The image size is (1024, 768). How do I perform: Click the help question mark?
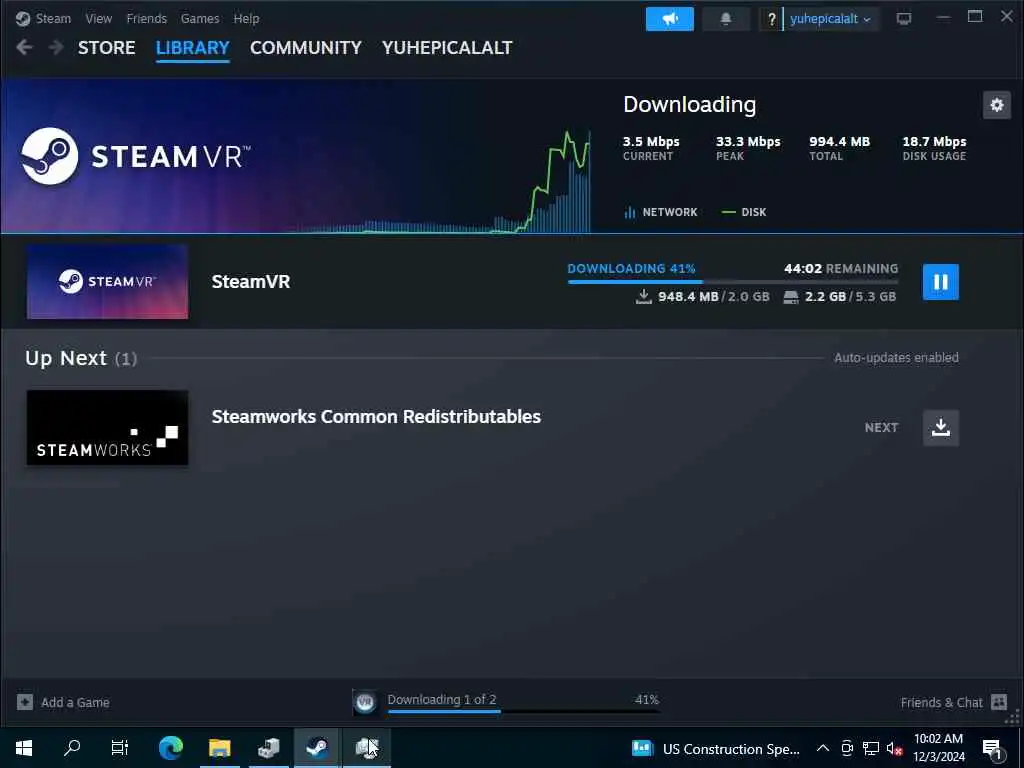click(x=771, y=19)
